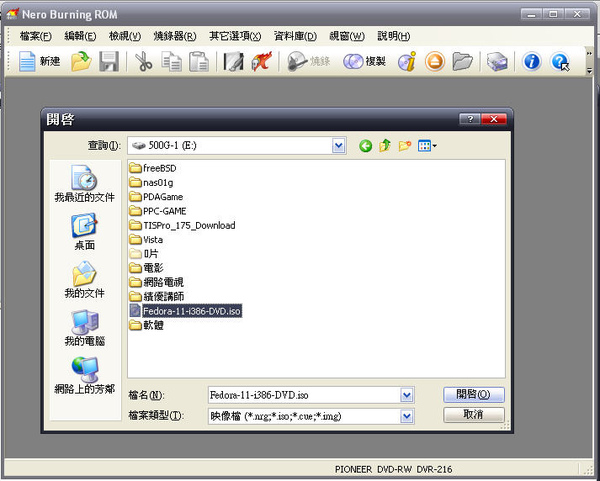The height and width of the screenshot is (481, 600).
Task: Open the 編輯(E) menu
Action: 80,36
